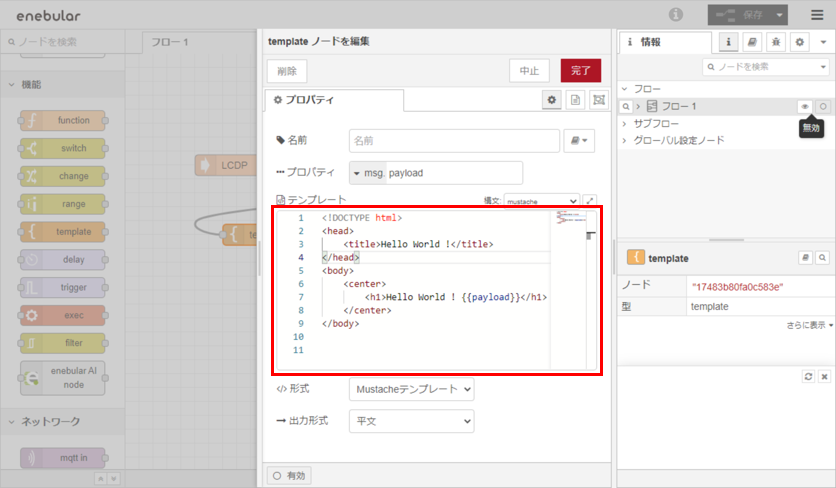Toggle visibility eye for フロー 1
Viewport: 836px width, 488px height.
[805, 107]
